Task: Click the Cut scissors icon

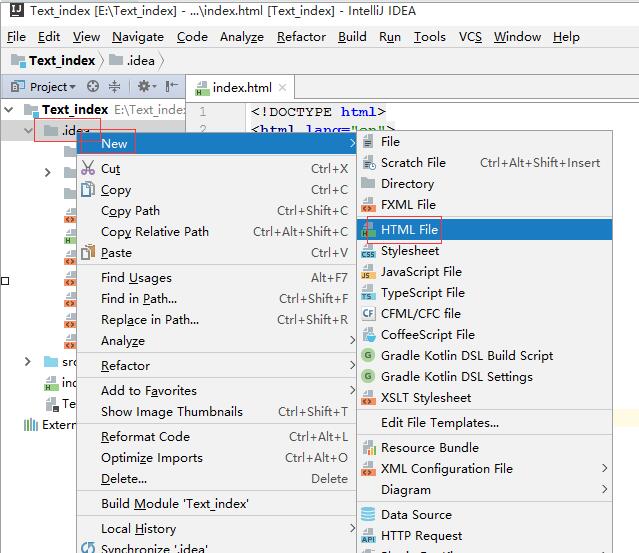Action: [x=88, y=168]
